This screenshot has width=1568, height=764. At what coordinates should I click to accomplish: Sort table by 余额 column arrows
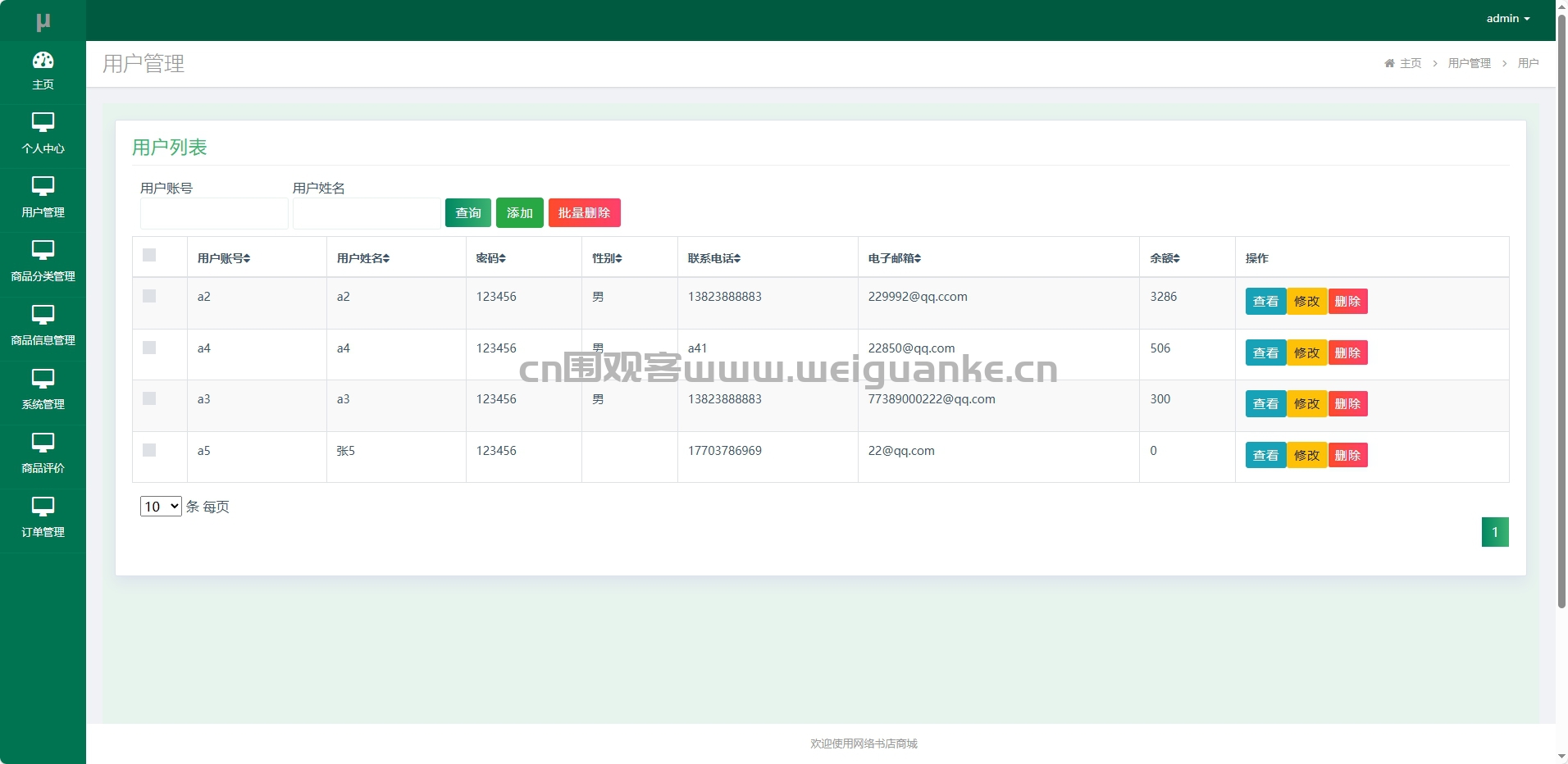1176,258
